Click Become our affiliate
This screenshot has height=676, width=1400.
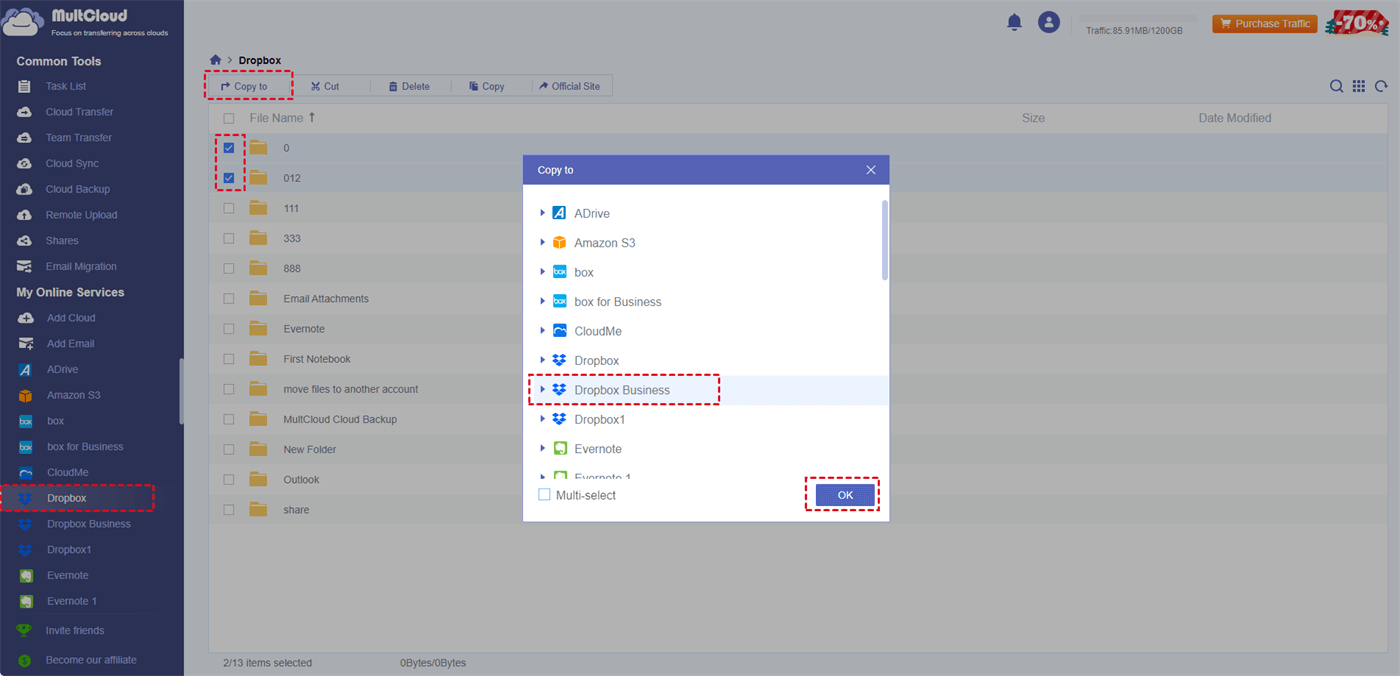click(x=91, y=660)
